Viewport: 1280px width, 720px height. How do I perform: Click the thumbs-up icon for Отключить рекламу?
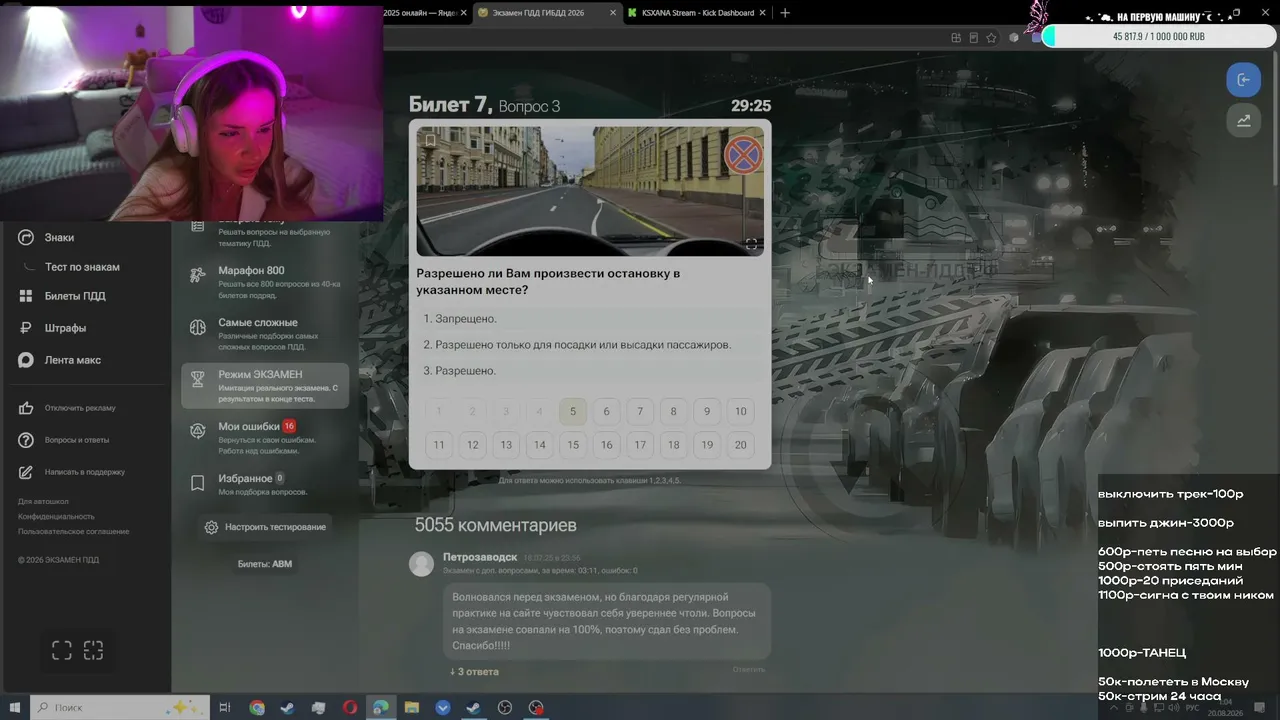click(26, 408)
